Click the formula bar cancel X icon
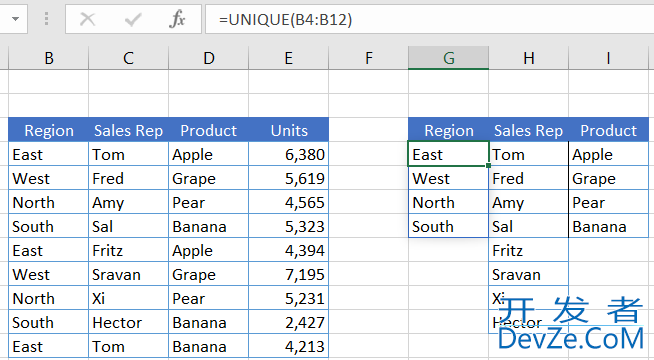This screenshot has width=654, height=360. point(88,19)
